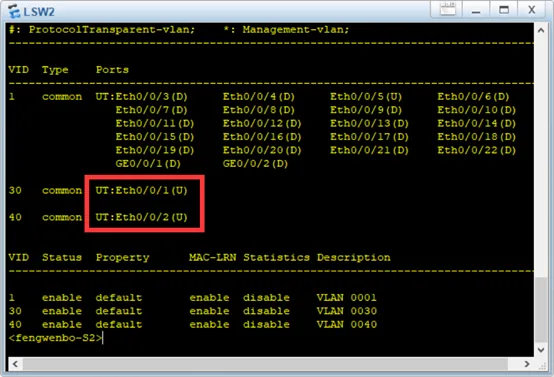Click the Eth0/0/16(D) port entry

(262, 137)
